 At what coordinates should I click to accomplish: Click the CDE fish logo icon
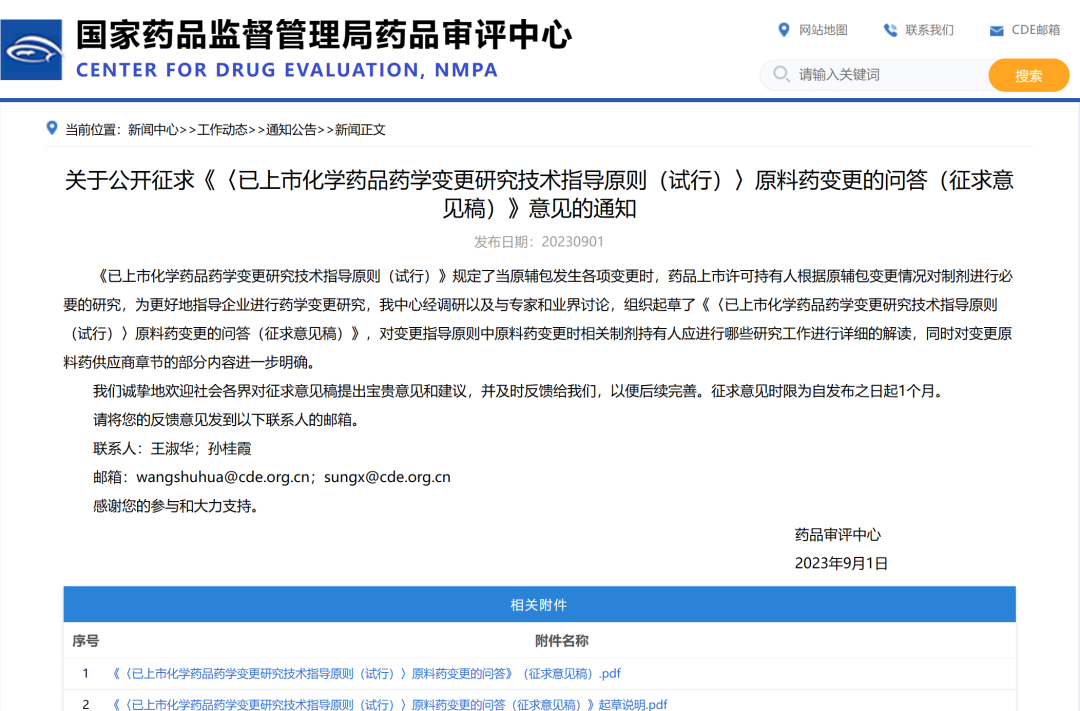[x=32, y=50]
